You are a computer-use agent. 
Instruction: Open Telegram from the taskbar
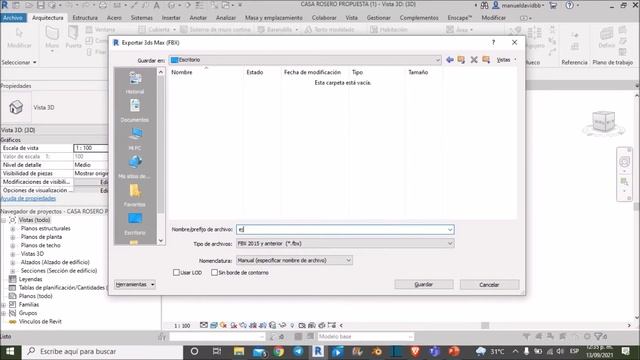click(x=298, y=351)
